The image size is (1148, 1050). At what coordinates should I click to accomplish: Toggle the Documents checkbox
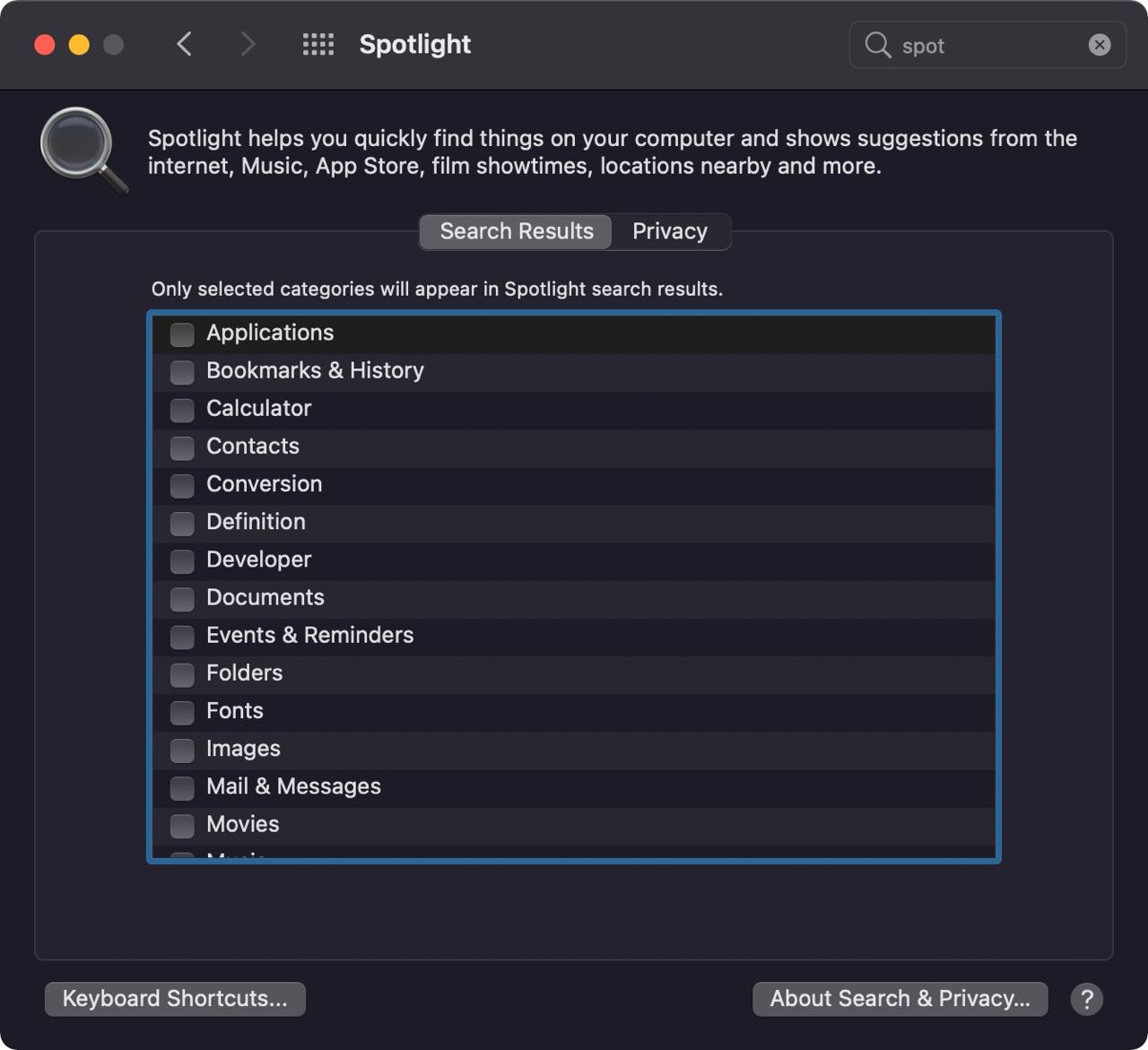point(182,599)
